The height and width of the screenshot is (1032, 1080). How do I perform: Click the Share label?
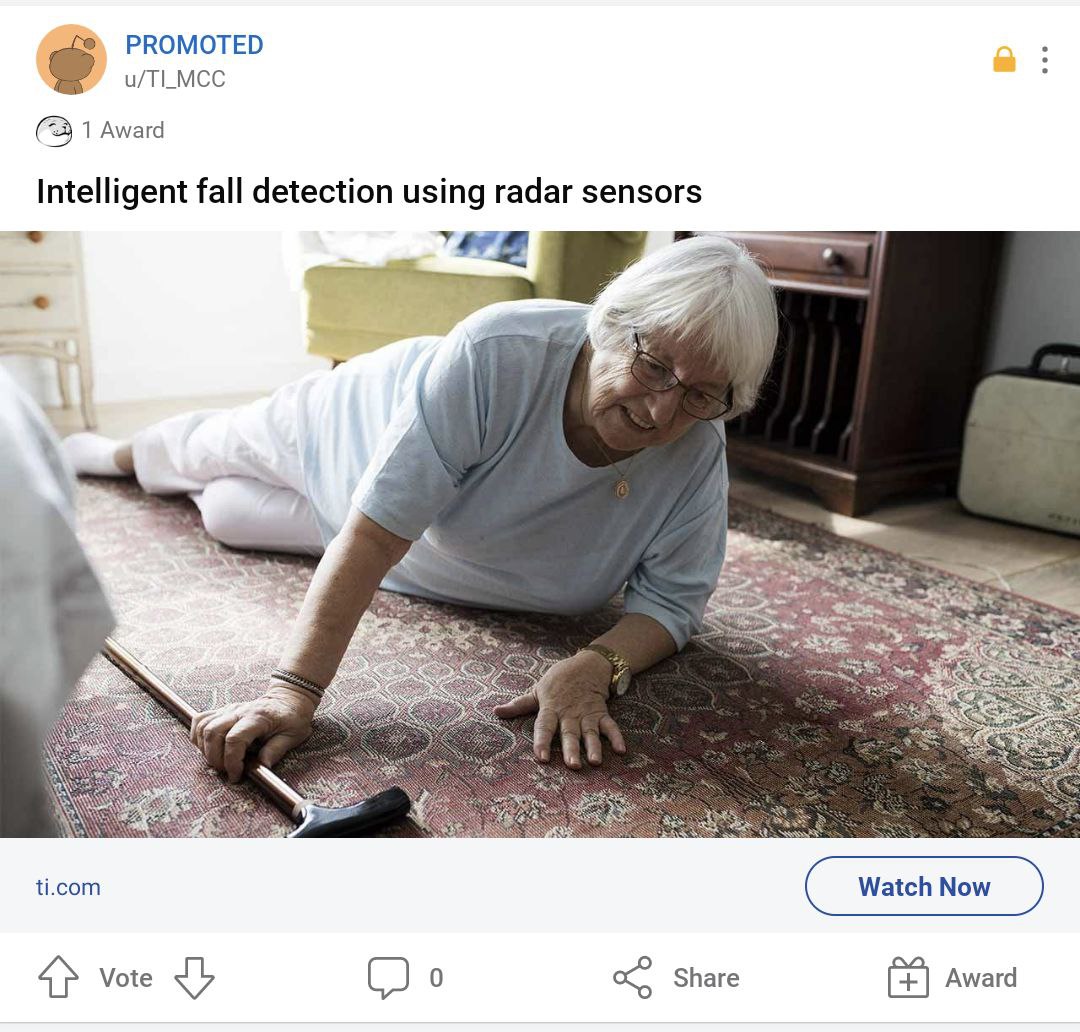pos(706,978)
